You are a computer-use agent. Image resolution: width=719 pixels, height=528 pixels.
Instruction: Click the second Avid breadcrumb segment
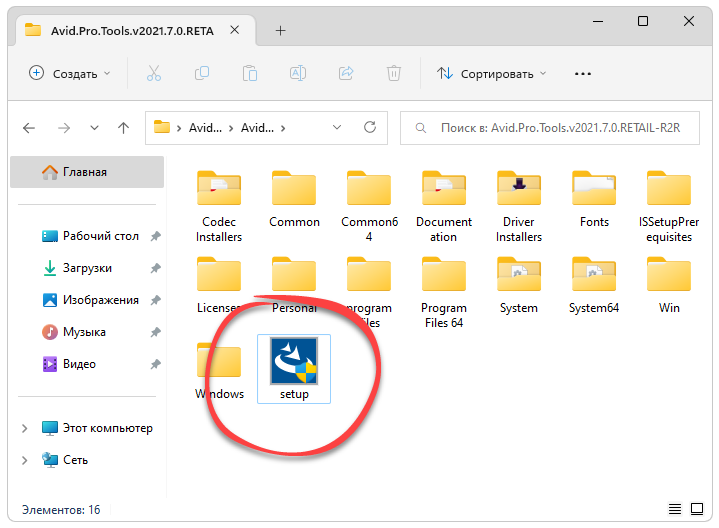(257, 128)
